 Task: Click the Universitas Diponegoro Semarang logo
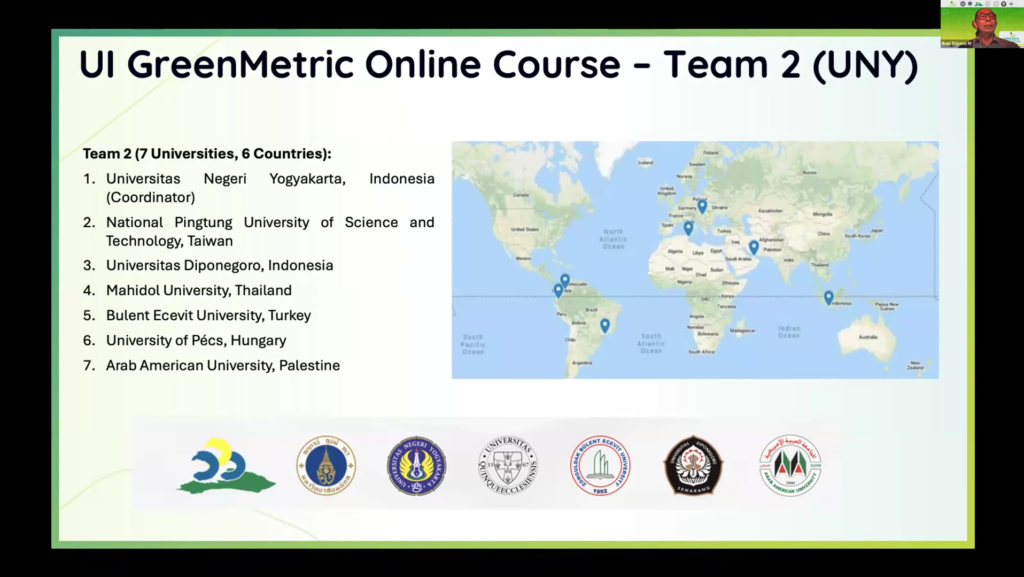click(693, 466)
